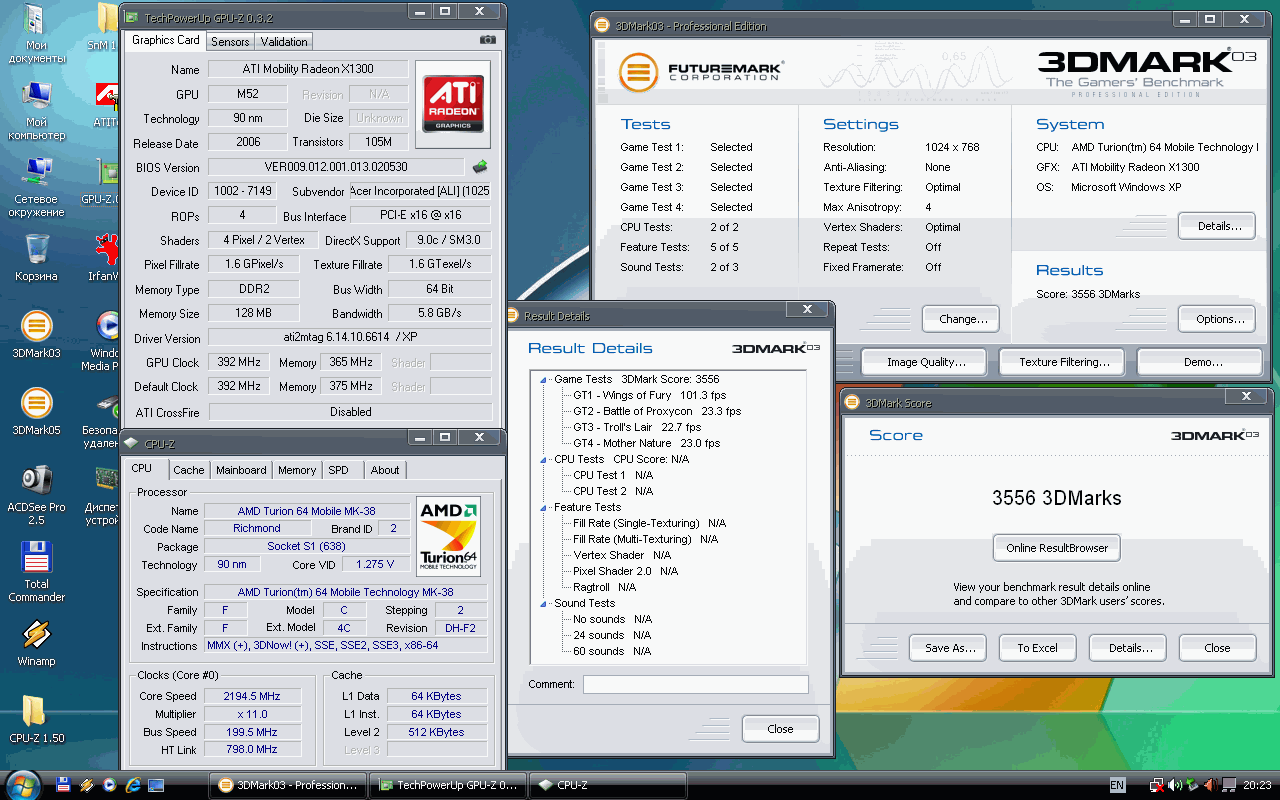Select the 'Pixel Shader 2.0' result row
The image size is (1280, 800).
pos(625,571)
